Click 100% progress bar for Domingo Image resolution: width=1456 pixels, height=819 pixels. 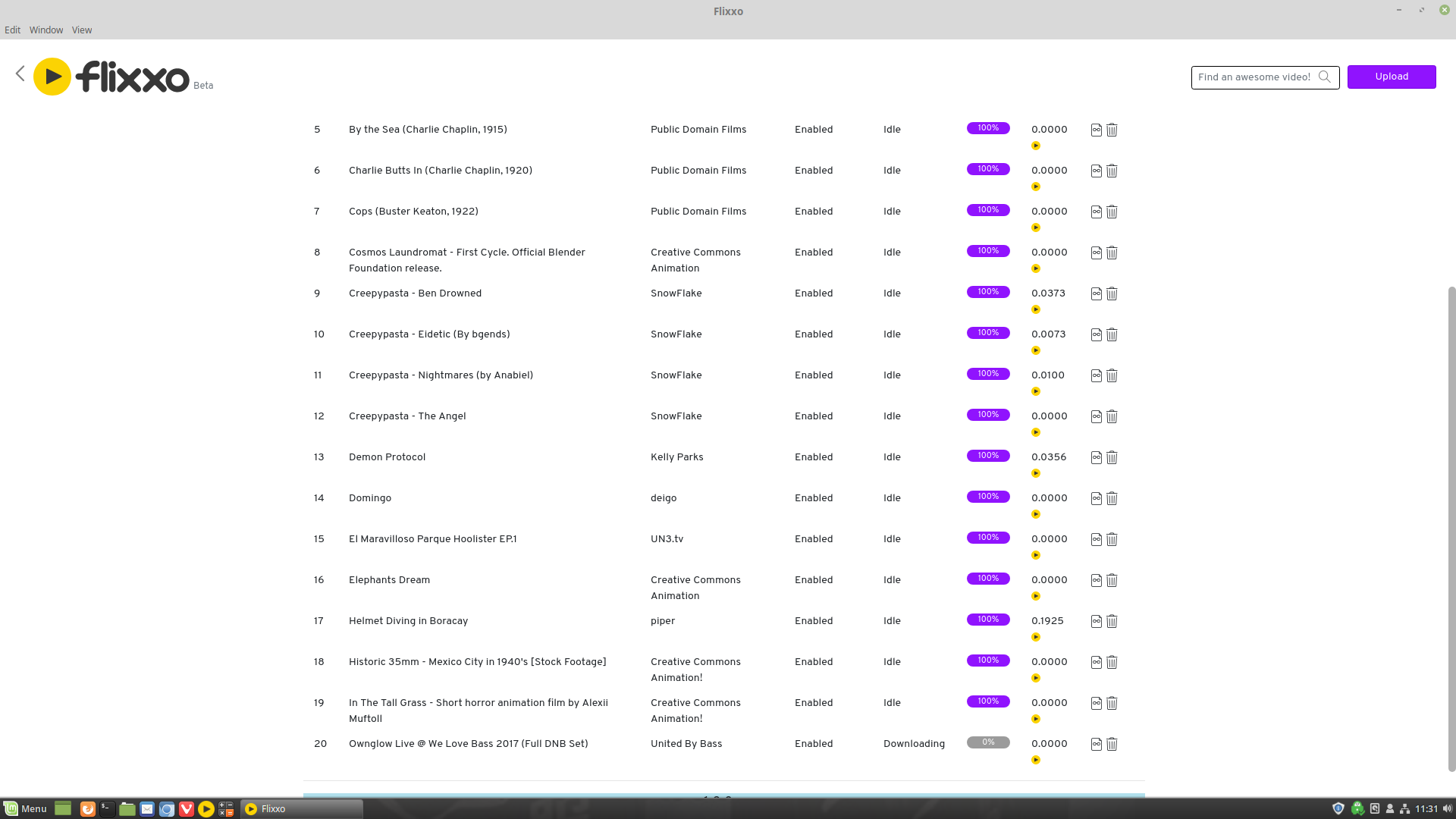click(x=988, y=497)
